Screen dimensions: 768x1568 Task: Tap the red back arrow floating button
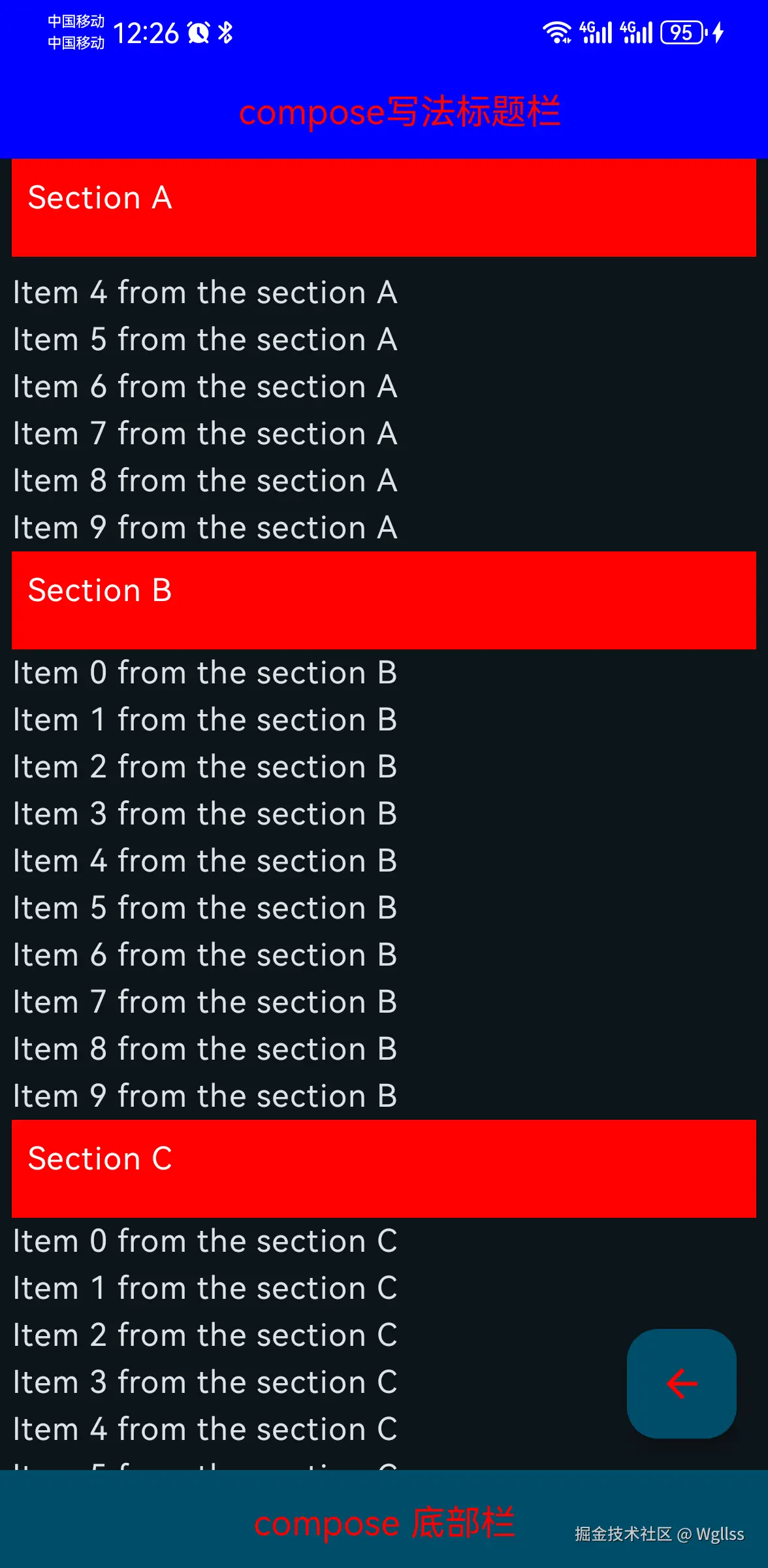coord(681,1383)
